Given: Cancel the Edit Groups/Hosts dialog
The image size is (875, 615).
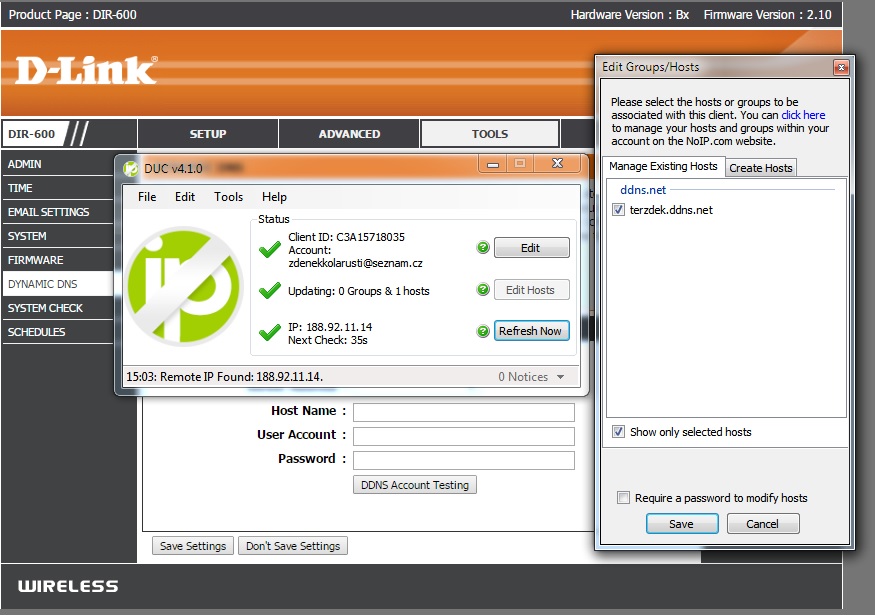Looking at the screenshot, I should point(762,524).
